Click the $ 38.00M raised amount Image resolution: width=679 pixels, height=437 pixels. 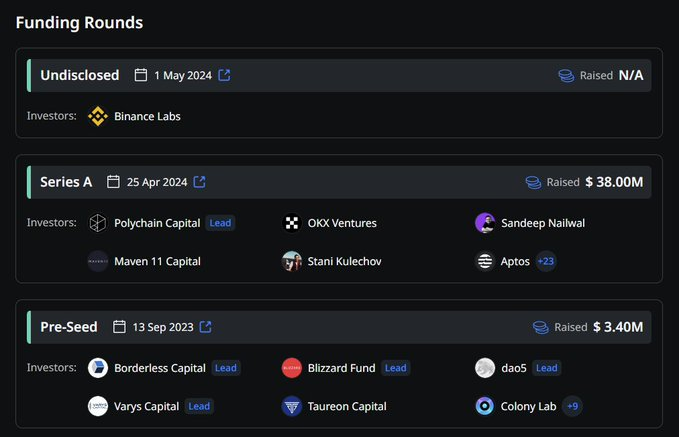614,182
